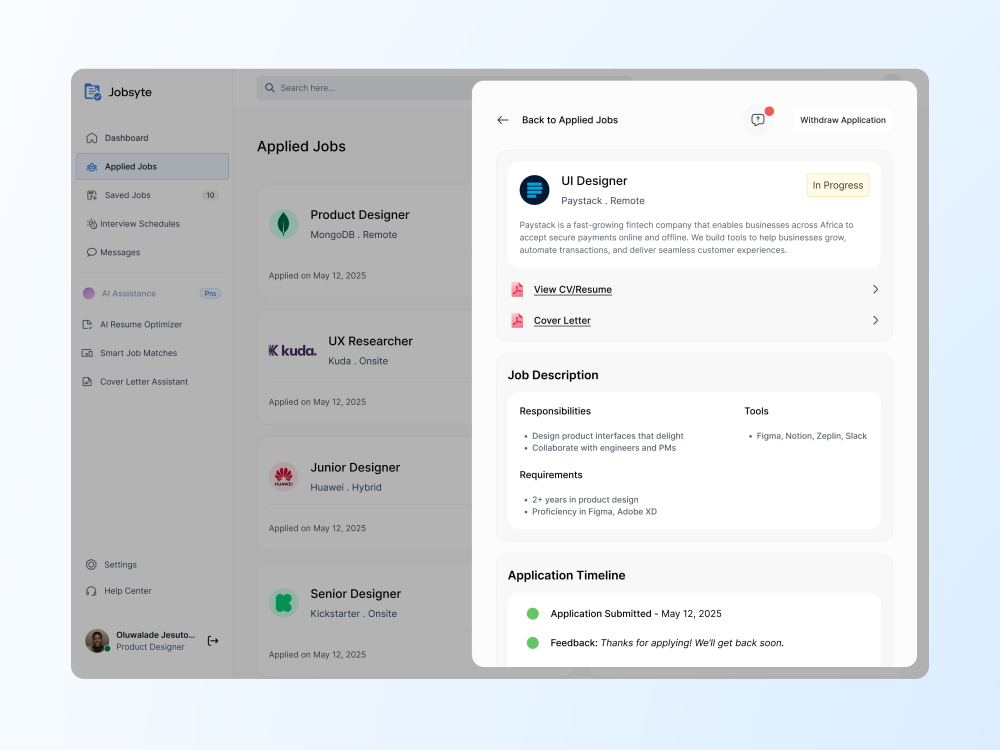This screenshot has width=1000, height=750.
Task: Select Applied Jobs in the sidebar
Action: (152, 166)
